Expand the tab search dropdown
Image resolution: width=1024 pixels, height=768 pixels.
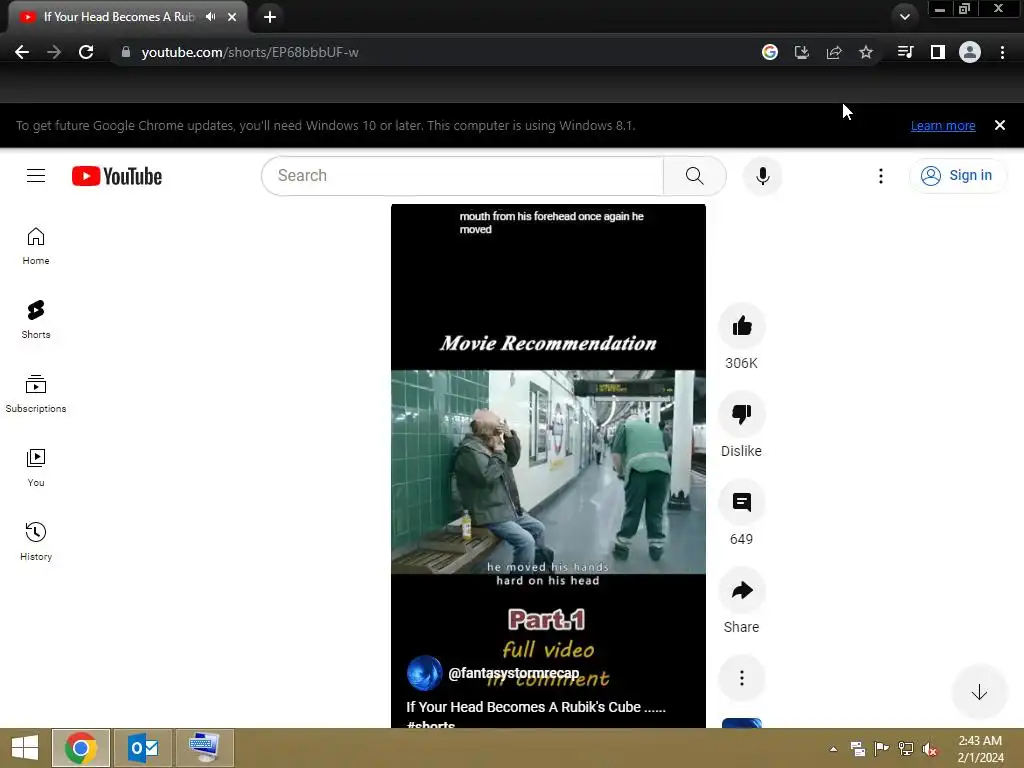point(904,17)
